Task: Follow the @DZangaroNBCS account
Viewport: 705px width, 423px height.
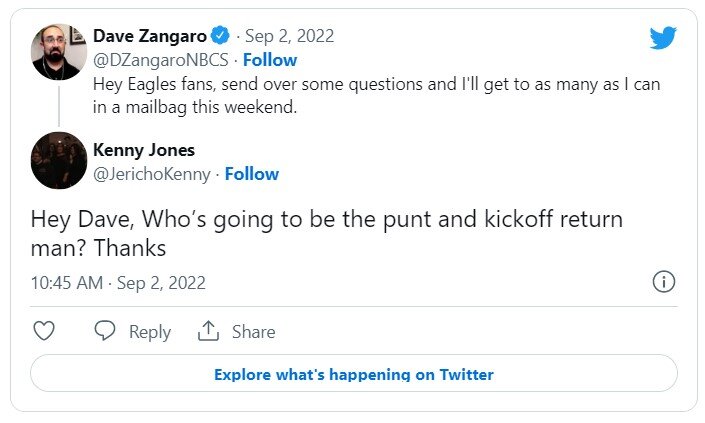Action: point(270,60)
